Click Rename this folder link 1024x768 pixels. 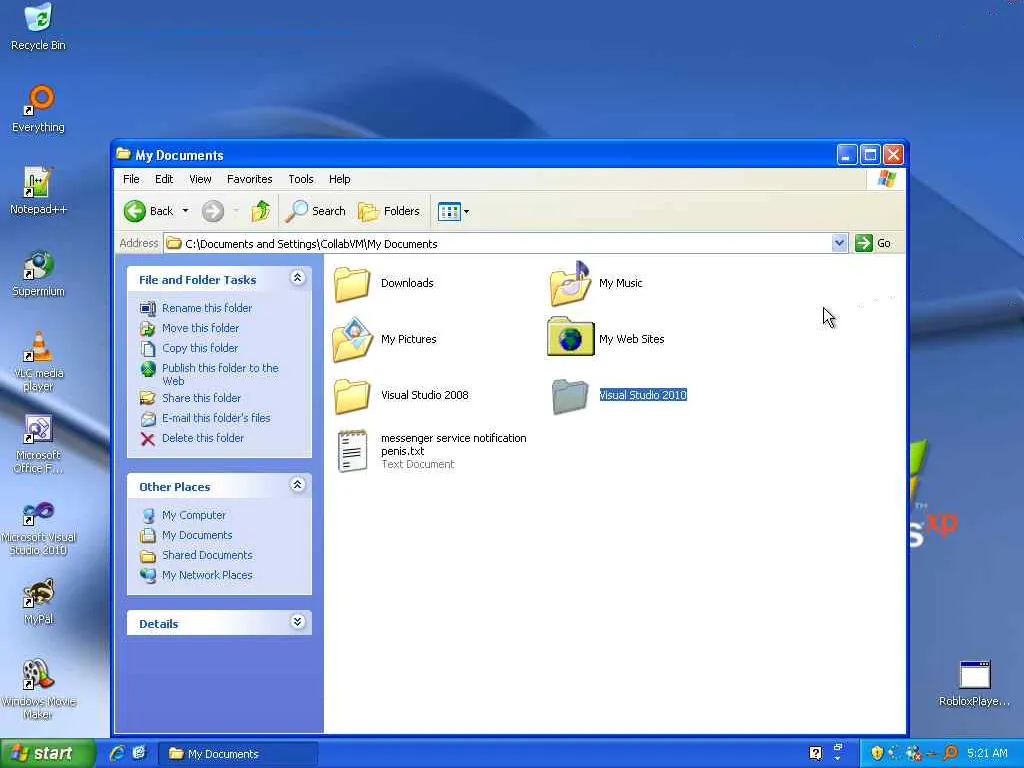(207, 308)
